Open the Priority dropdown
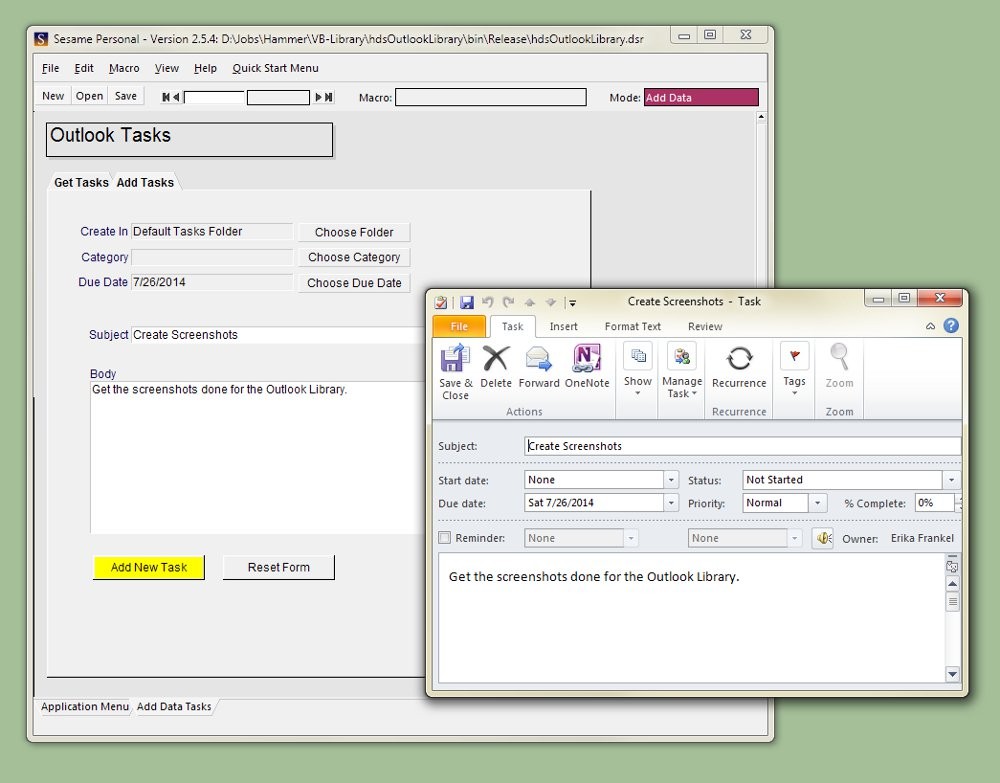 point(818,503)
